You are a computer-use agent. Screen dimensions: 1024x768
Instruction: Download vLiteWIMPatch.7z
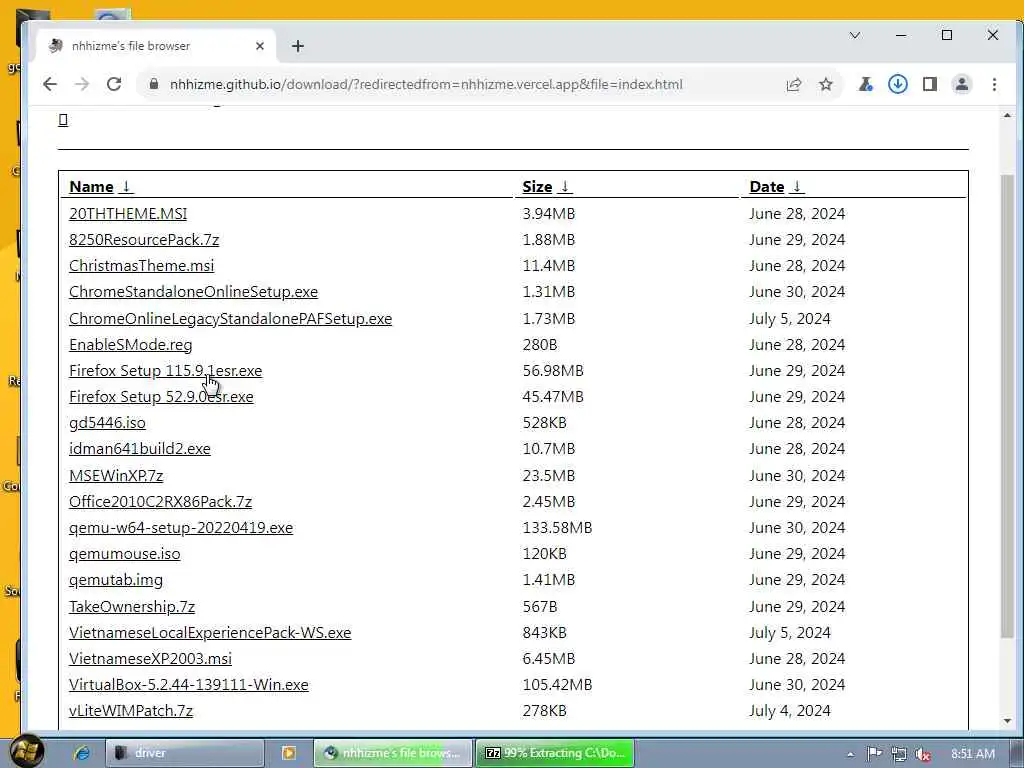pyautogui.click(x=131, y=711)
